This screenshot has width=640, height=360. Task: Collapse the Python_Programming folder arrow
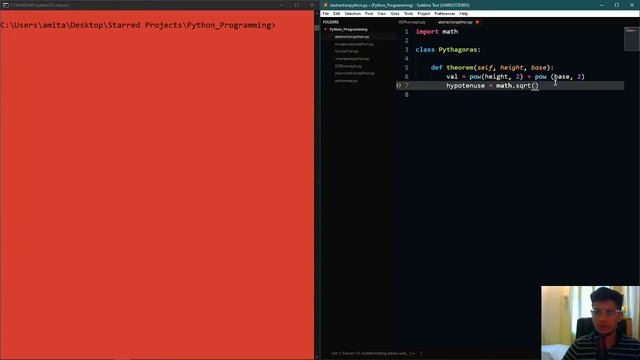(325, 29)
